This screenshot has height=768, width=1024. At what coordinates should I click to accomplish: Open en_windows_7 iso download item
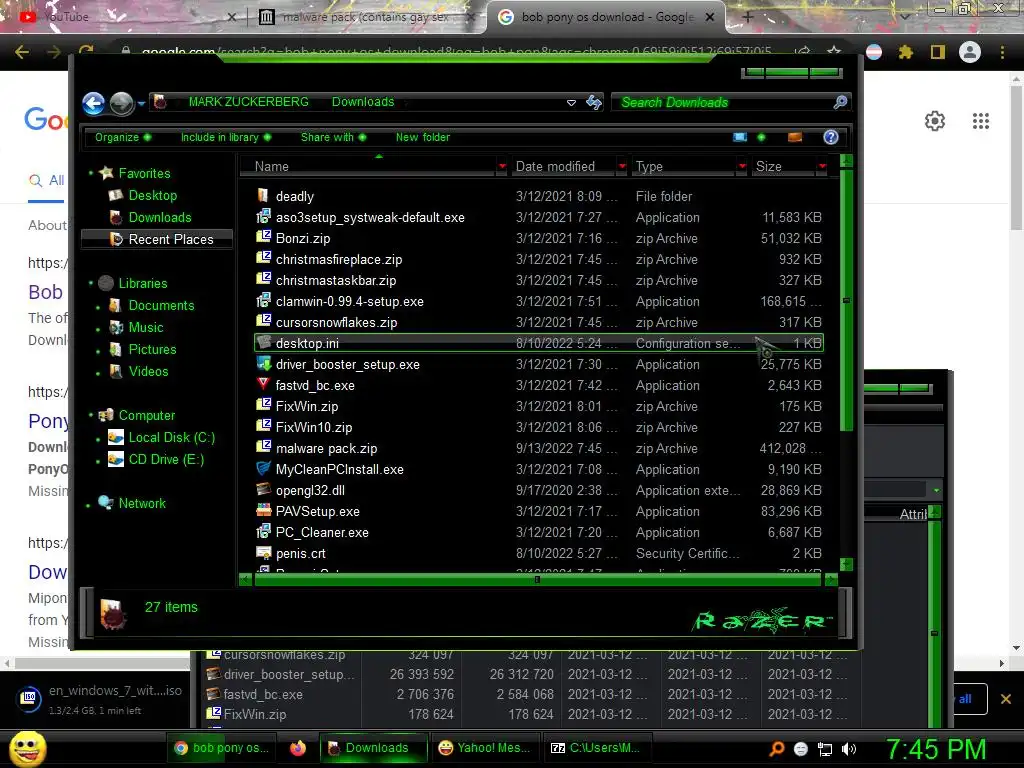pos(98,699)
